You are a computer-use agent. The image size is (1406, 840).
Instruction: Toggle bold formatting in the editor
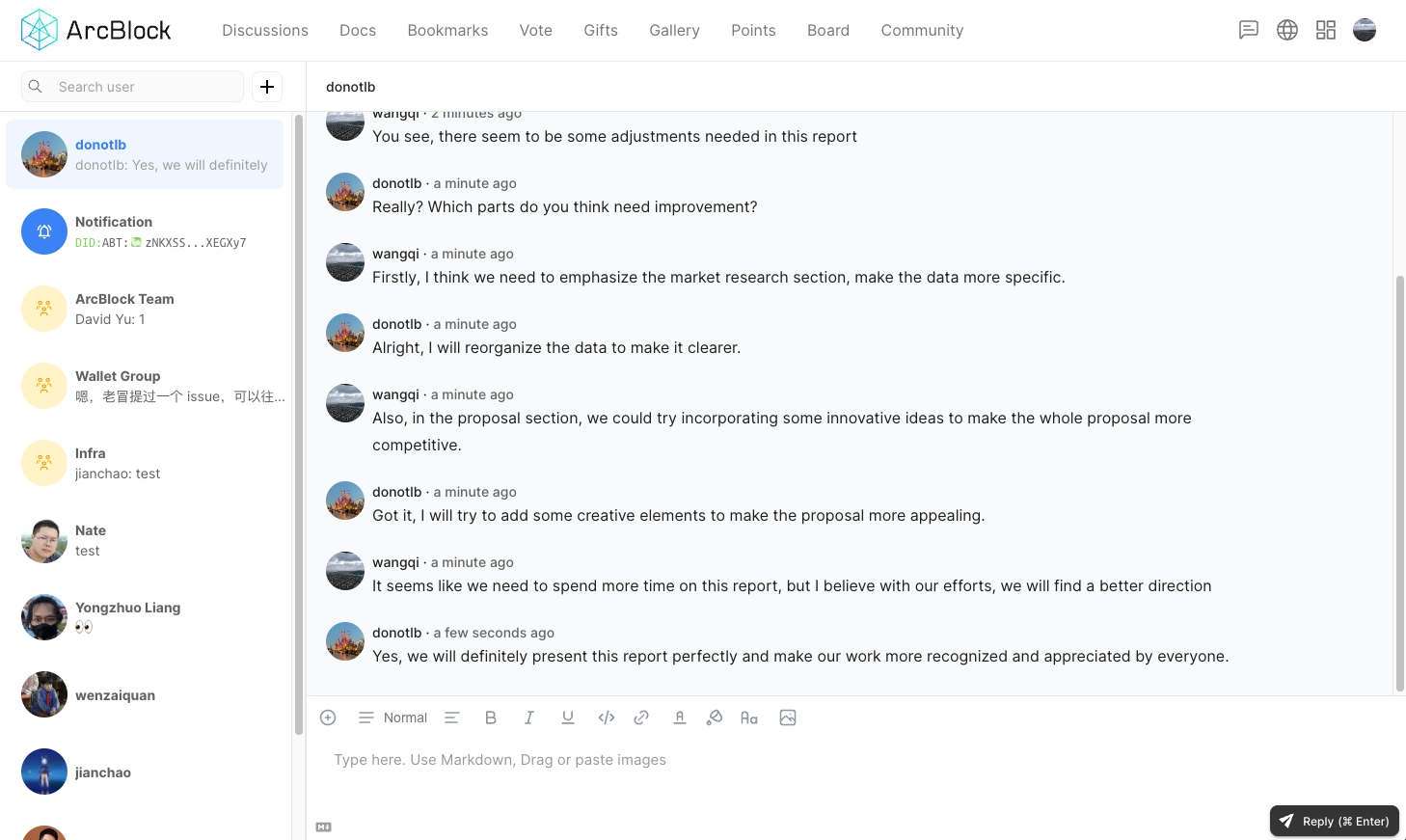pyautogui.click(x=491, y=718)
